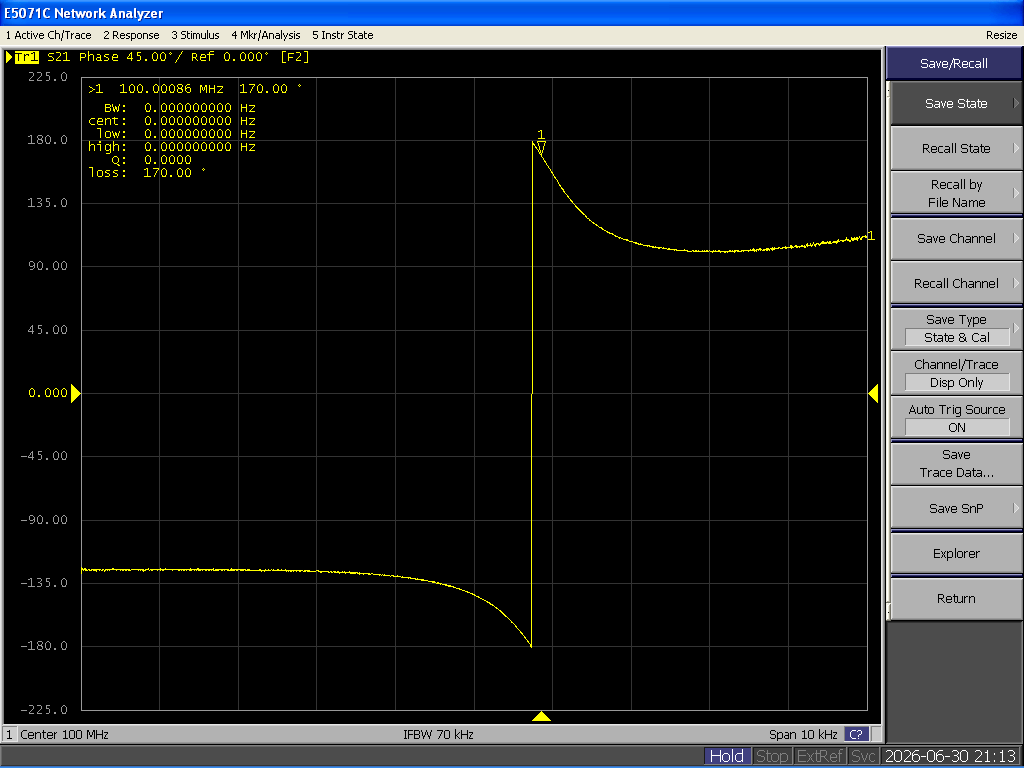The height and width of the screenshot is (768, 1024).
Task: Click the softkey panel scrollbar
Action: (x=888, y=353)
